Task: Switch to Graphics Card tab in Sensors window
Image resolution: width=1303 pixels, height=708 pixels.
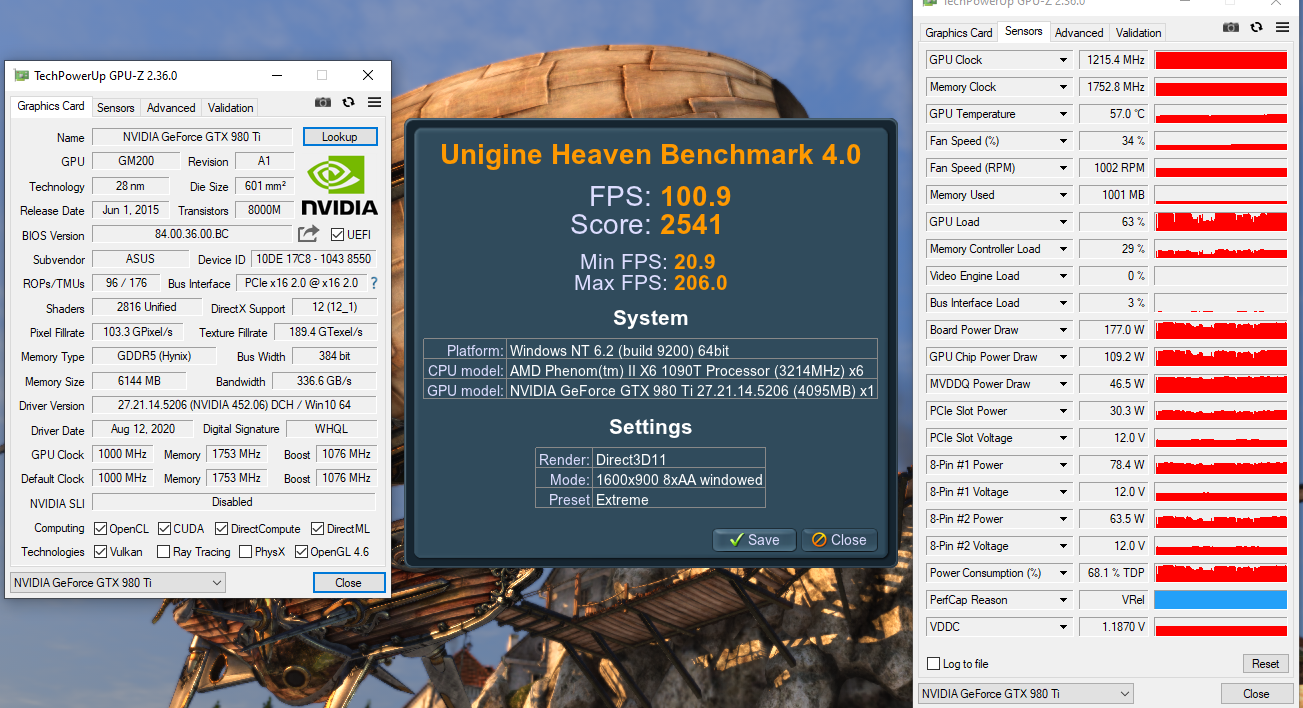Action: (959, 33)
